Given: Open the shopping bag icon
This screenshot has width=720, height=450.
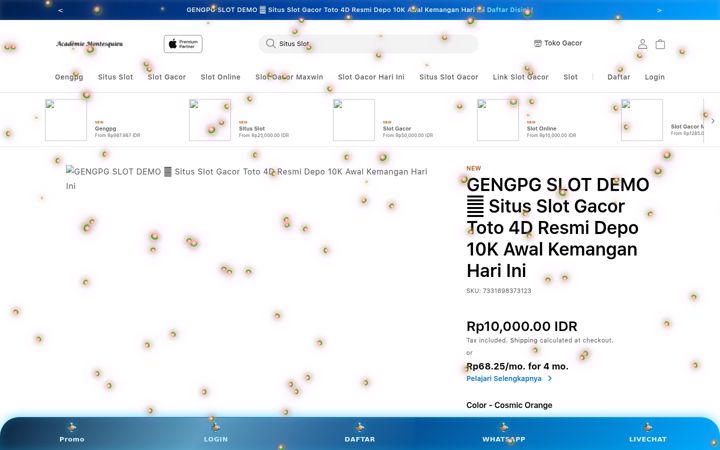Looking at the screenshot, I should point(660,44).
